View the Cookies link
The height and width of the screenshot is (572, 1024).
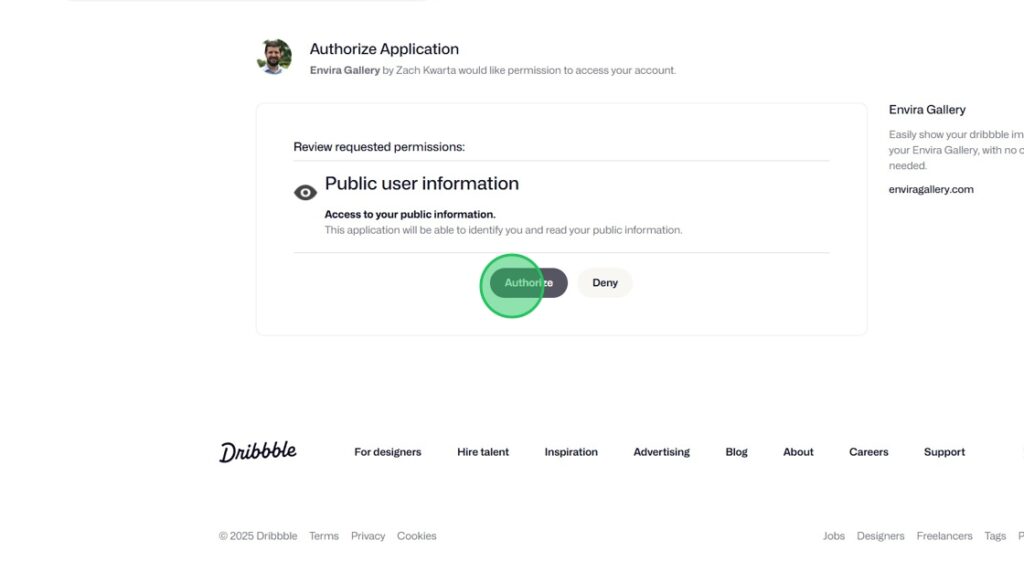point(416,536)
